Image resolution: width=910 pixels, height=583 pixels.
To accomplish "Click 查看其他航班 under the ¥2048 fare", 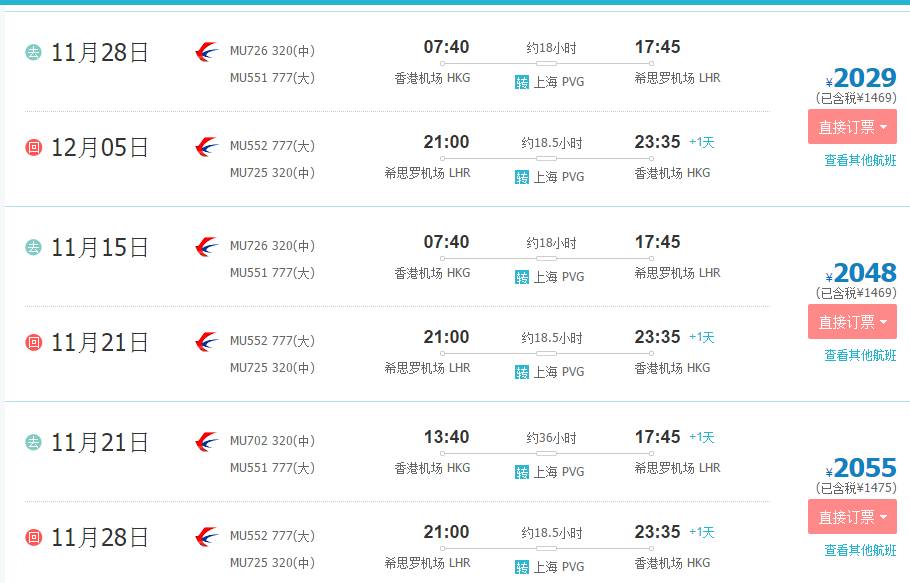I will [860, 355].
